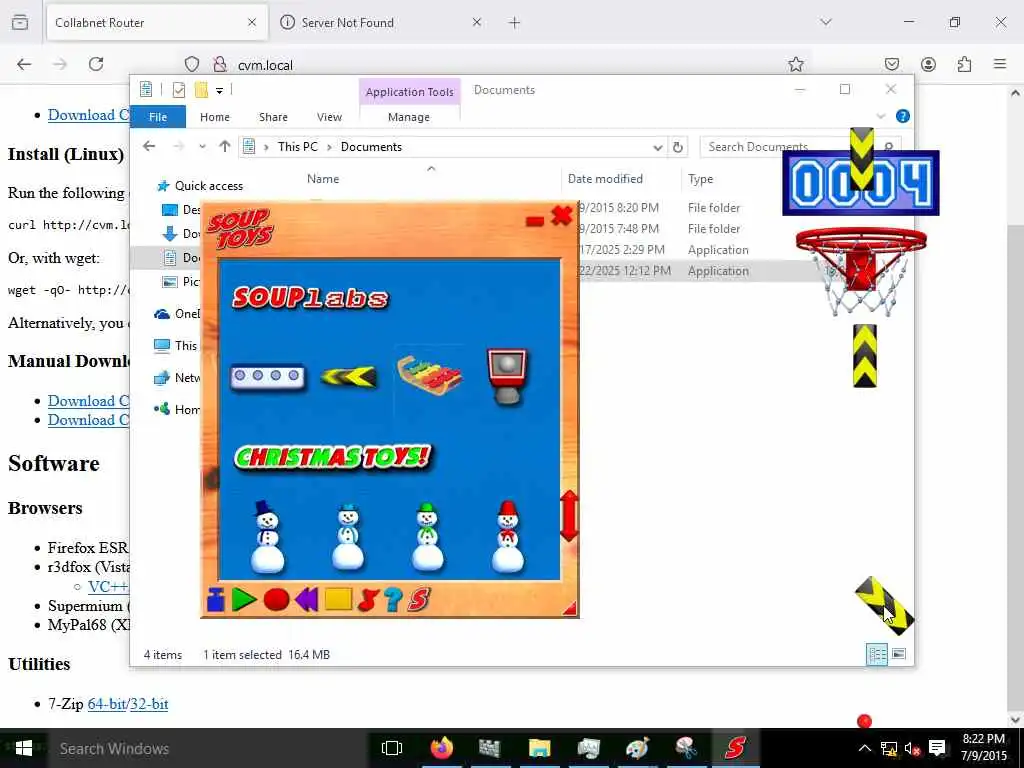Viewport: 1024px width, 768px height.
Task: Open the Home ribbon tab
Action: (215, 117)
